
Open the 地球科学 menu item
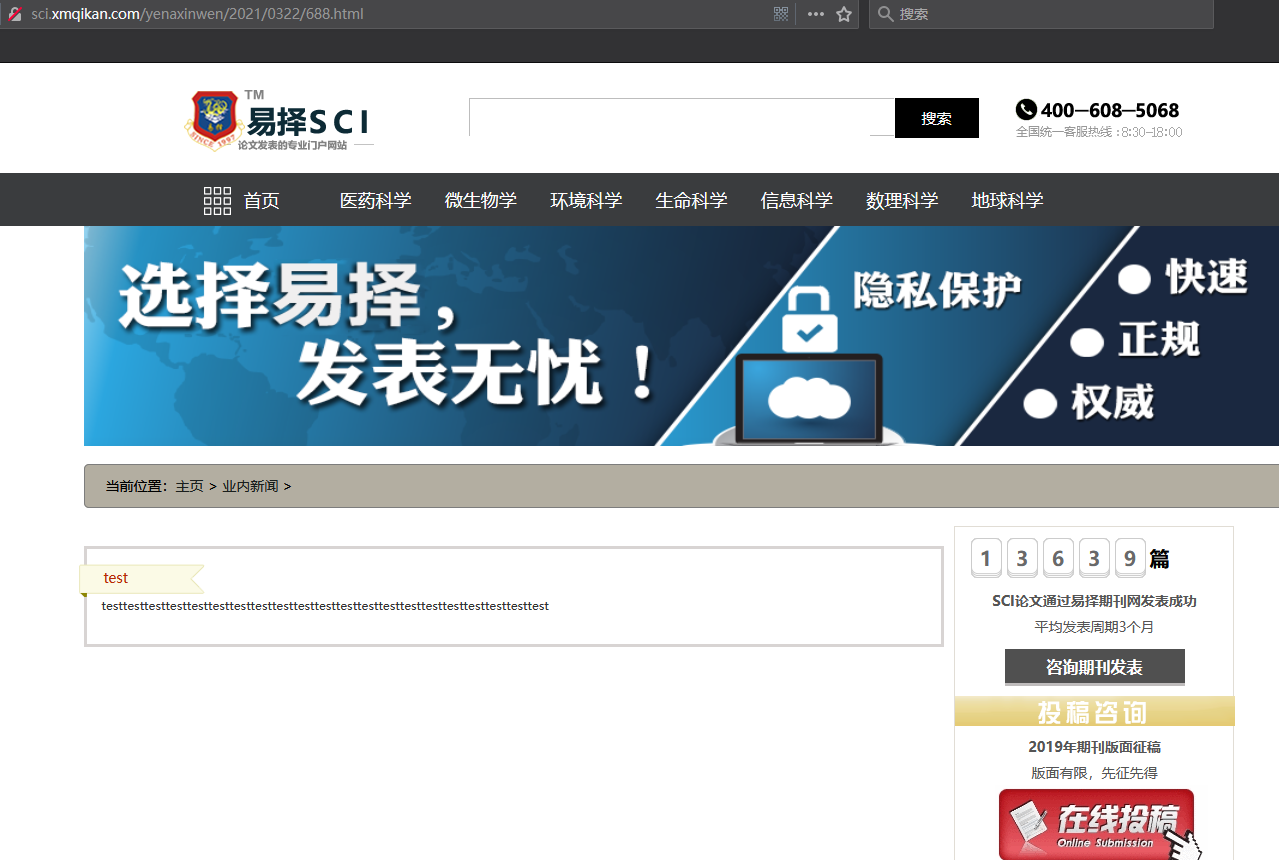(1007, 200)
